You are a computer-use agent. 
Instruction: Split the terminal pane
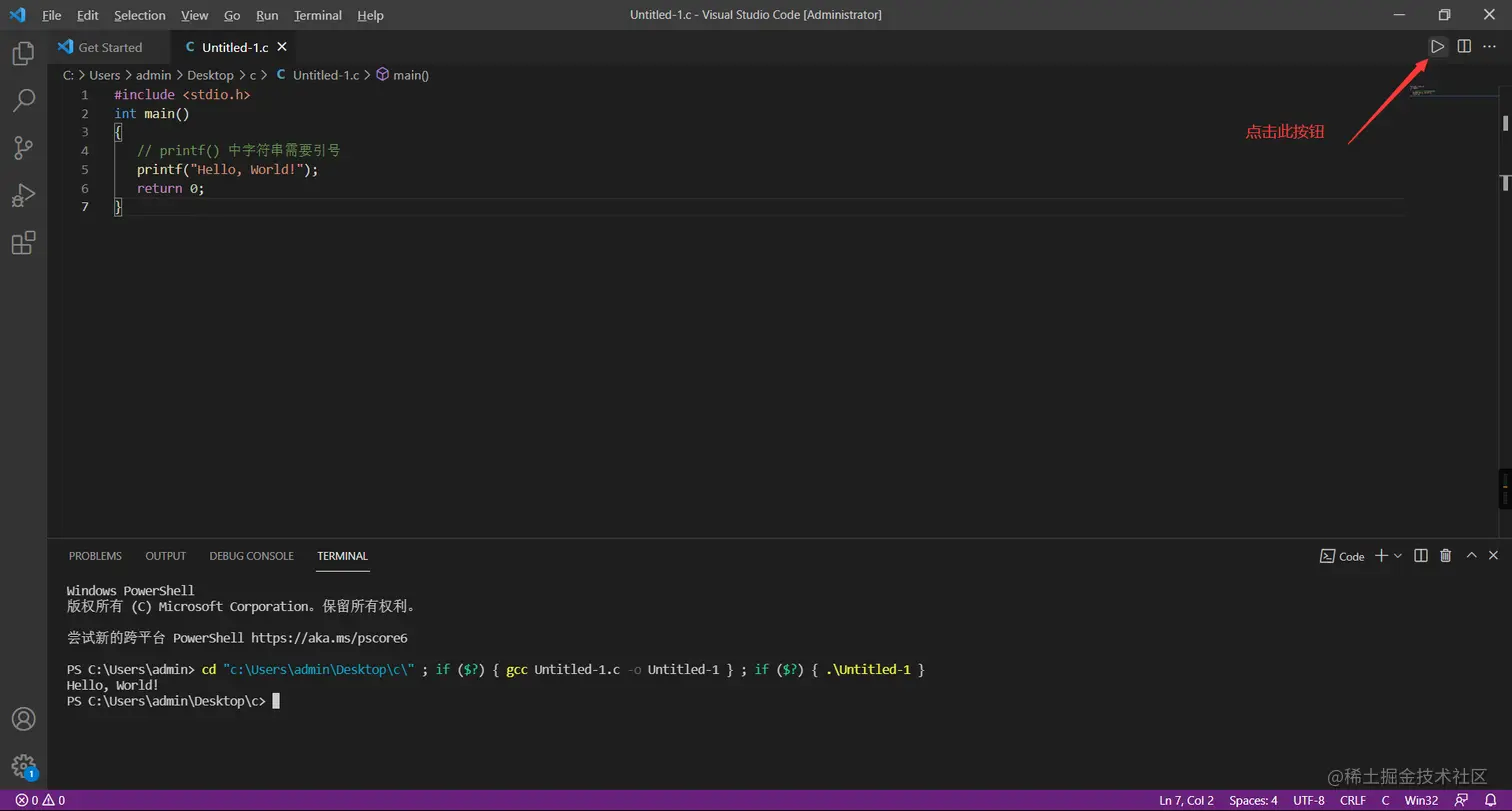pos(1420,555)
